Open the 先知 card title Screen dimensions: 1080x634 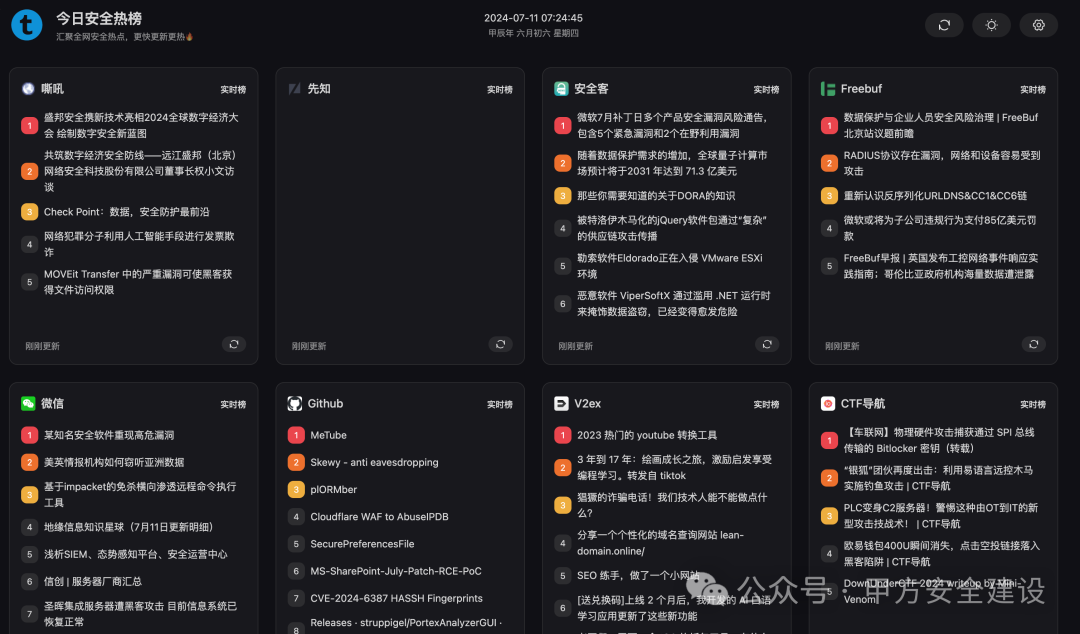[x=319, y=88]
